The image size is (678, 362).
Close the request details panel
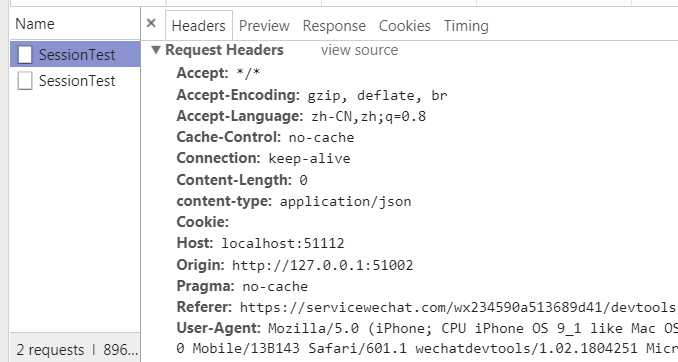point(151,23)
